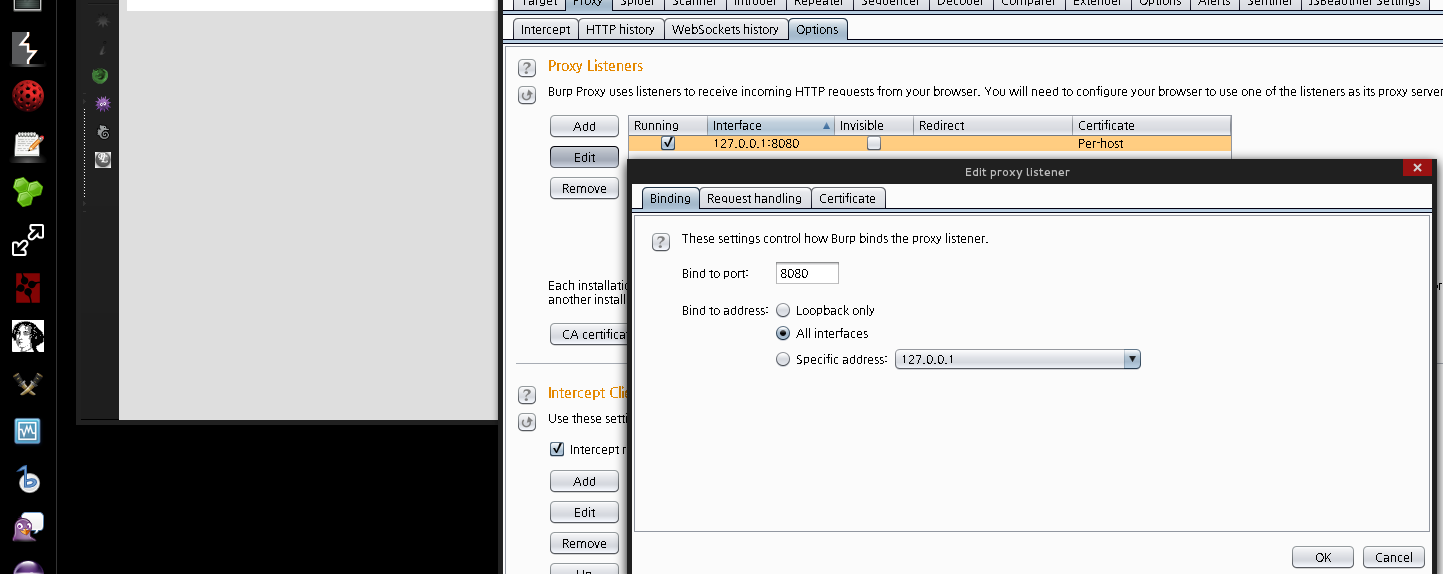Click Edit under Proxy Listeners

[584, 157]
